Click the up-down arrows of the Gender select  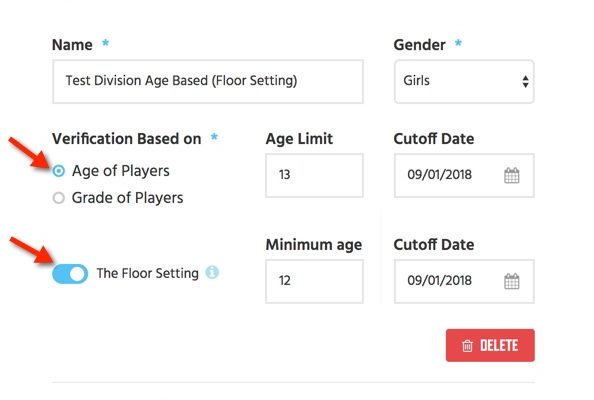coord(525,81)
